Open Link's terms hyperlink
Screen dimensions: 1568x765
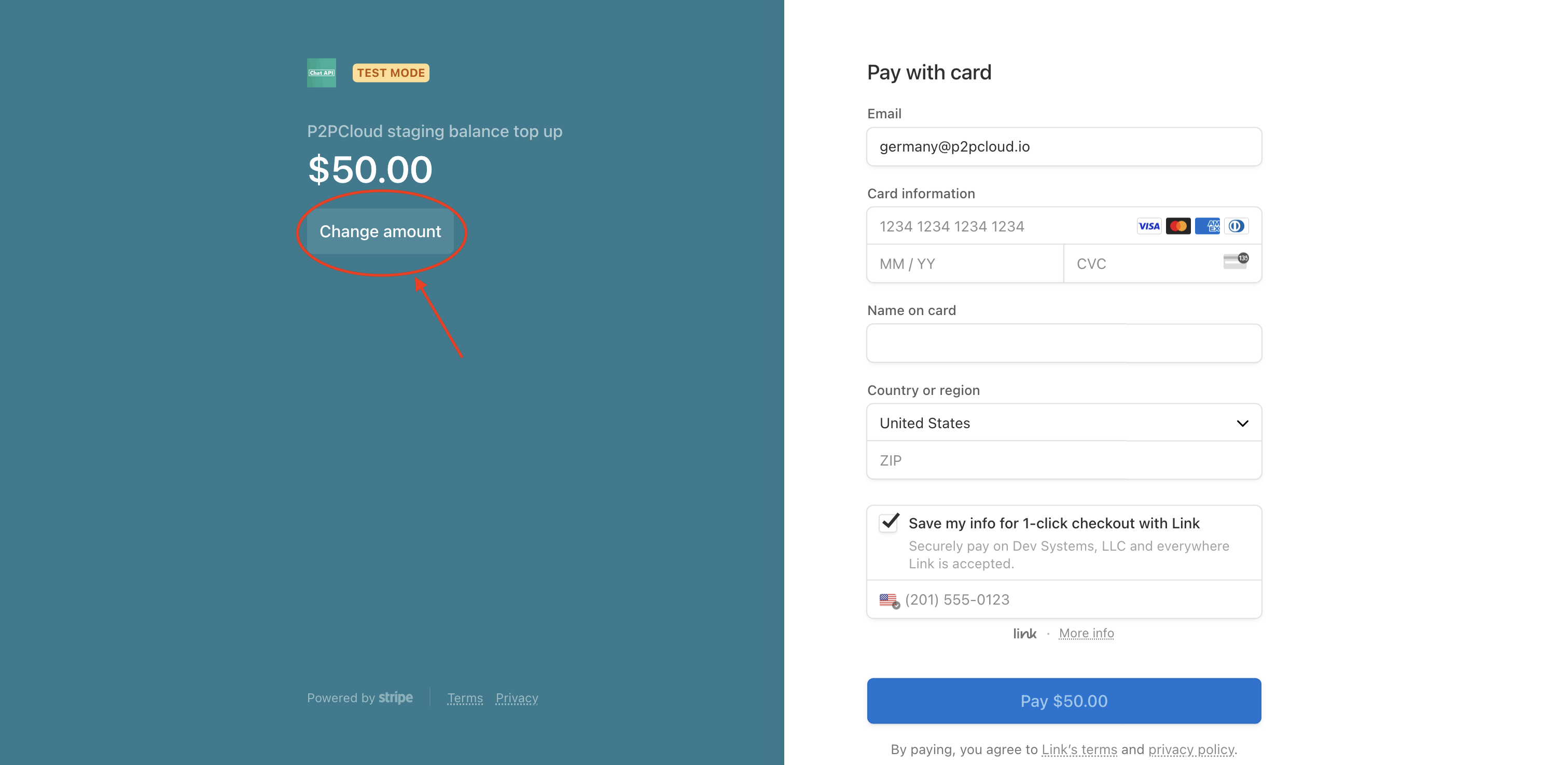click(1078, 750)
